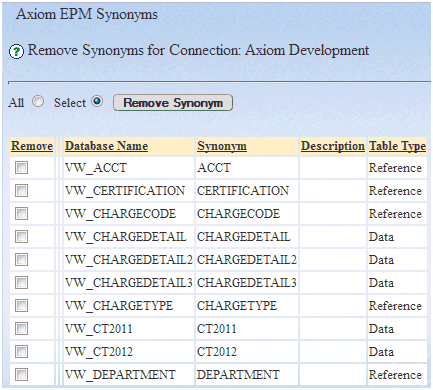Mark VW_CHARGECODE for removal
This screenshot has height=390, width=433.
(21, 213)
